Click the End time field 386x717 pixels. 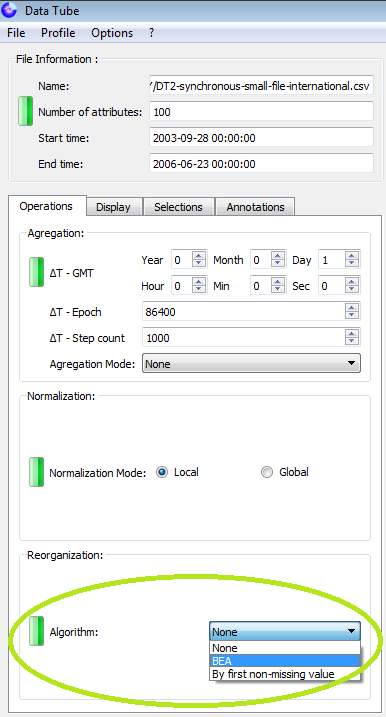(x=261, y=163)
